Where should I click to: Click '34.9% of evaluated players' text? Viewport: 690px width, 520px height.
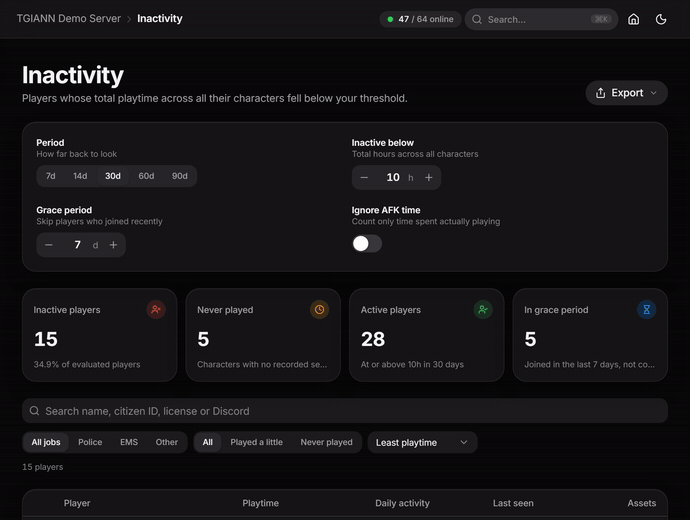pos(87,364)
